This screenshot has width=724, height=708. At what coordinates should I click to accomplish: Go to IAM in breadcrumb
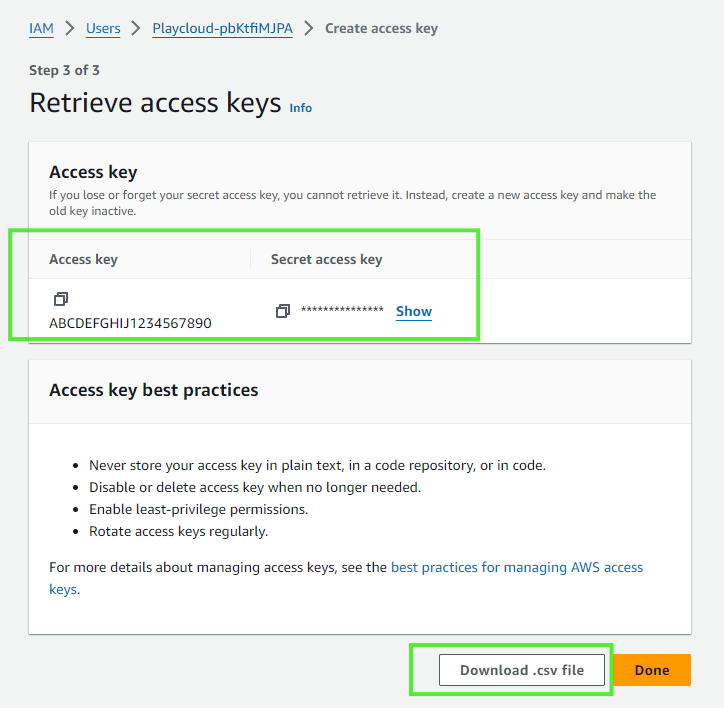point(41,28)
